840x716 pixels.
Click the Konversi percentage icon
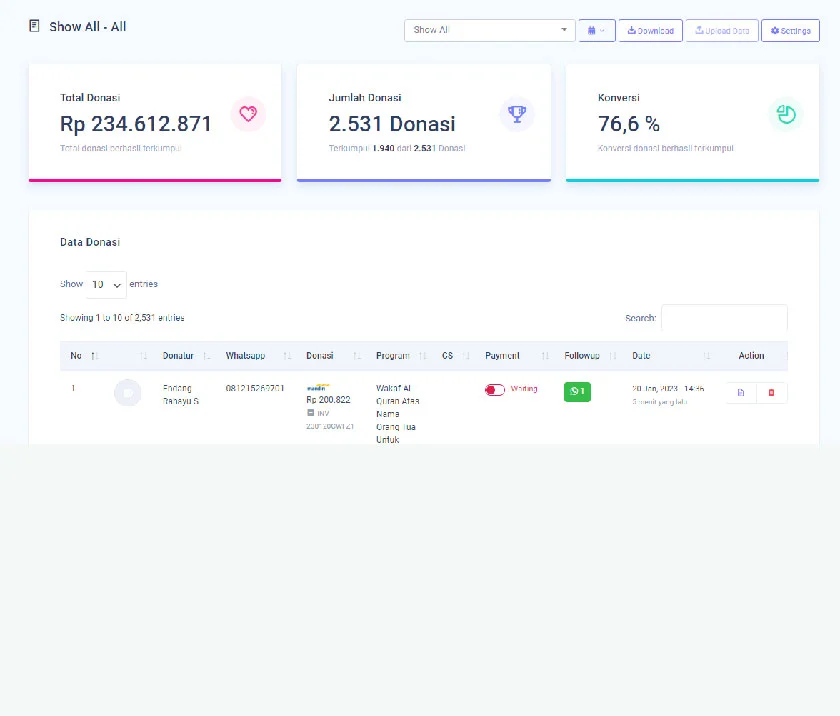tap(786, 114)
